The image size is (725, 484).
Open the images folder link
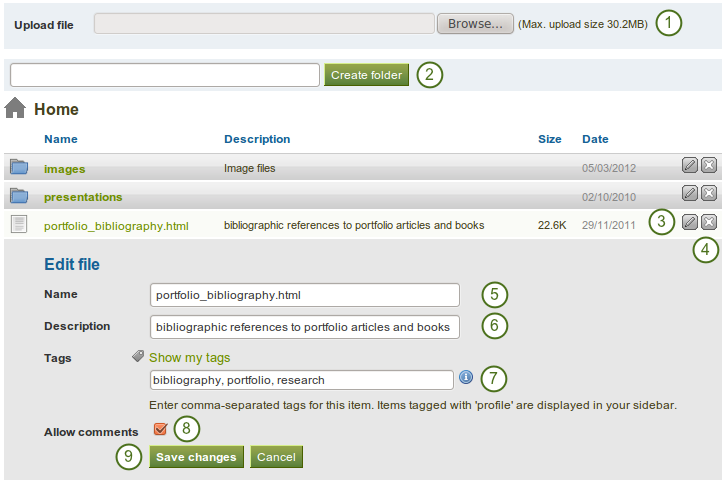pyautogui.click(x=65, y=168)
